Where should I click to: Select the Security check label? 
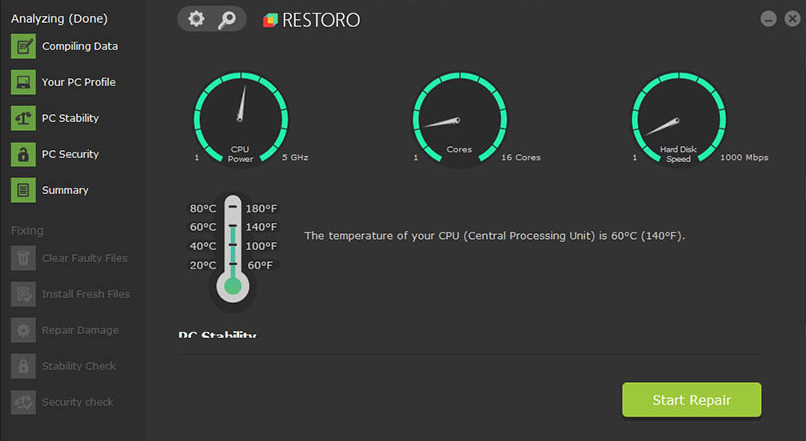(78, 402)
